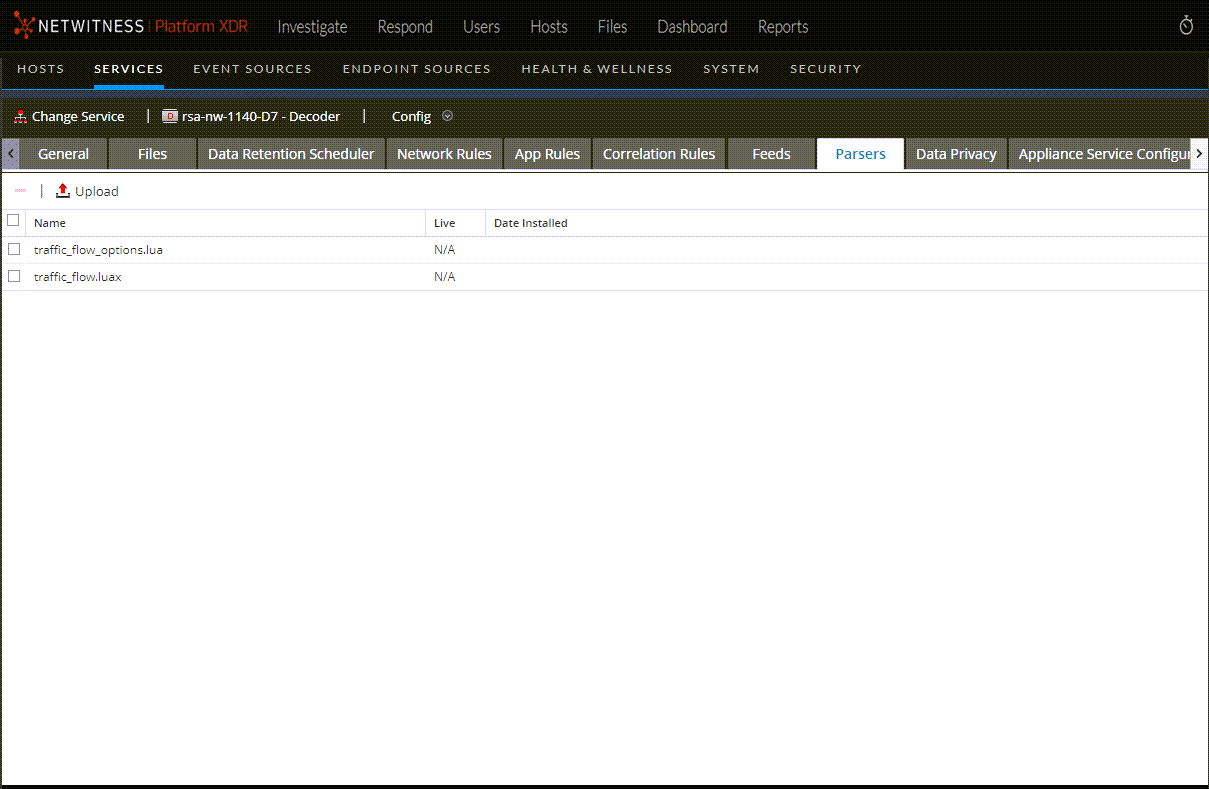This screenshot has height=789, width=1209.
Task: Open the App Rules tab
Action: [x=547, y=154]
